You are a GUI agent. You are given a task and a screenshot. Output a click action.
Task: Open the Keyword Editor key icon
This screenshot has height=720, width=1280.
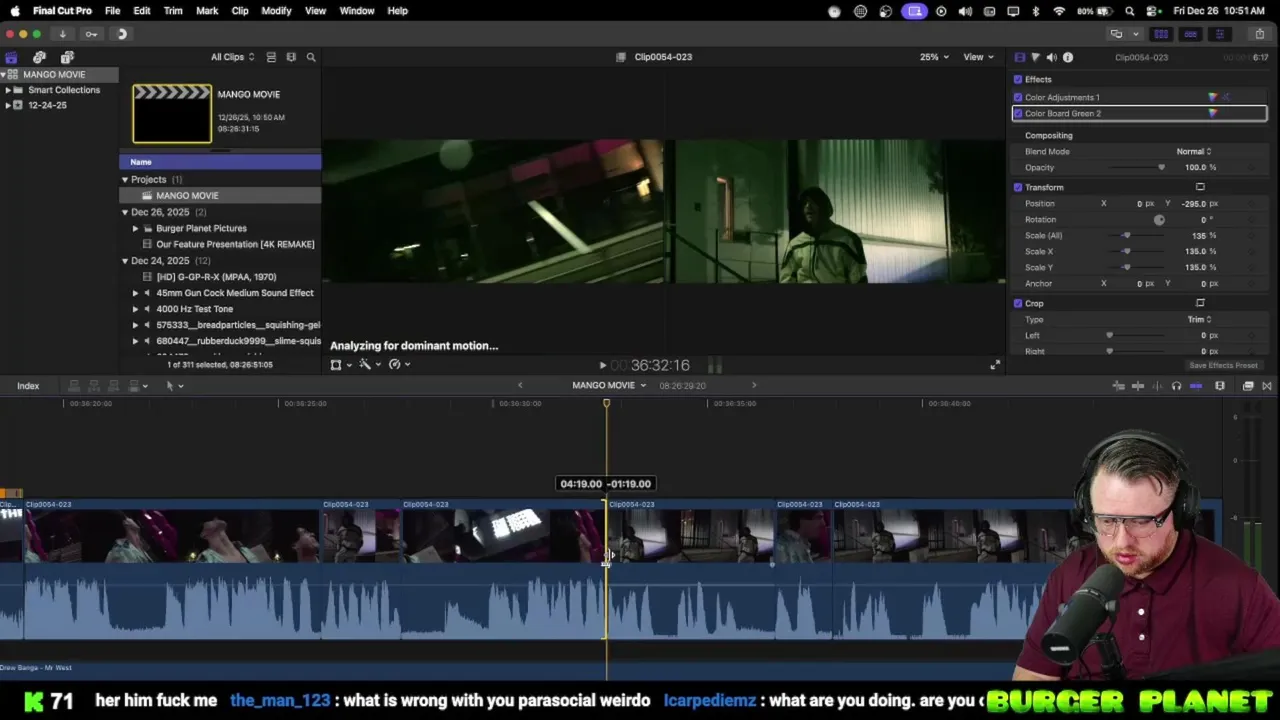click(x=91, y=34)
